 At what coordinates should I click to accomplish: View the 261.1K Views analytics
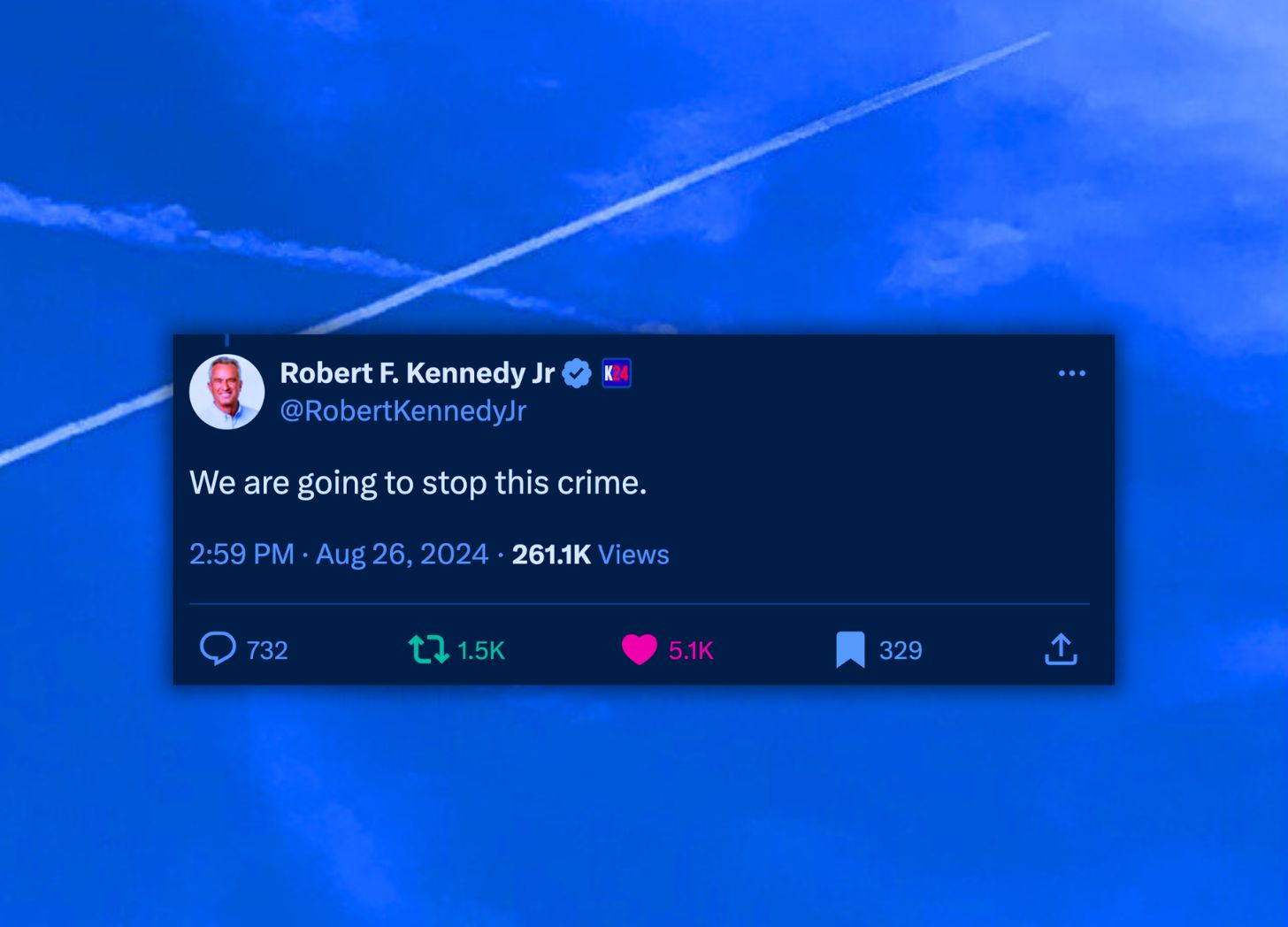[590, 554]
